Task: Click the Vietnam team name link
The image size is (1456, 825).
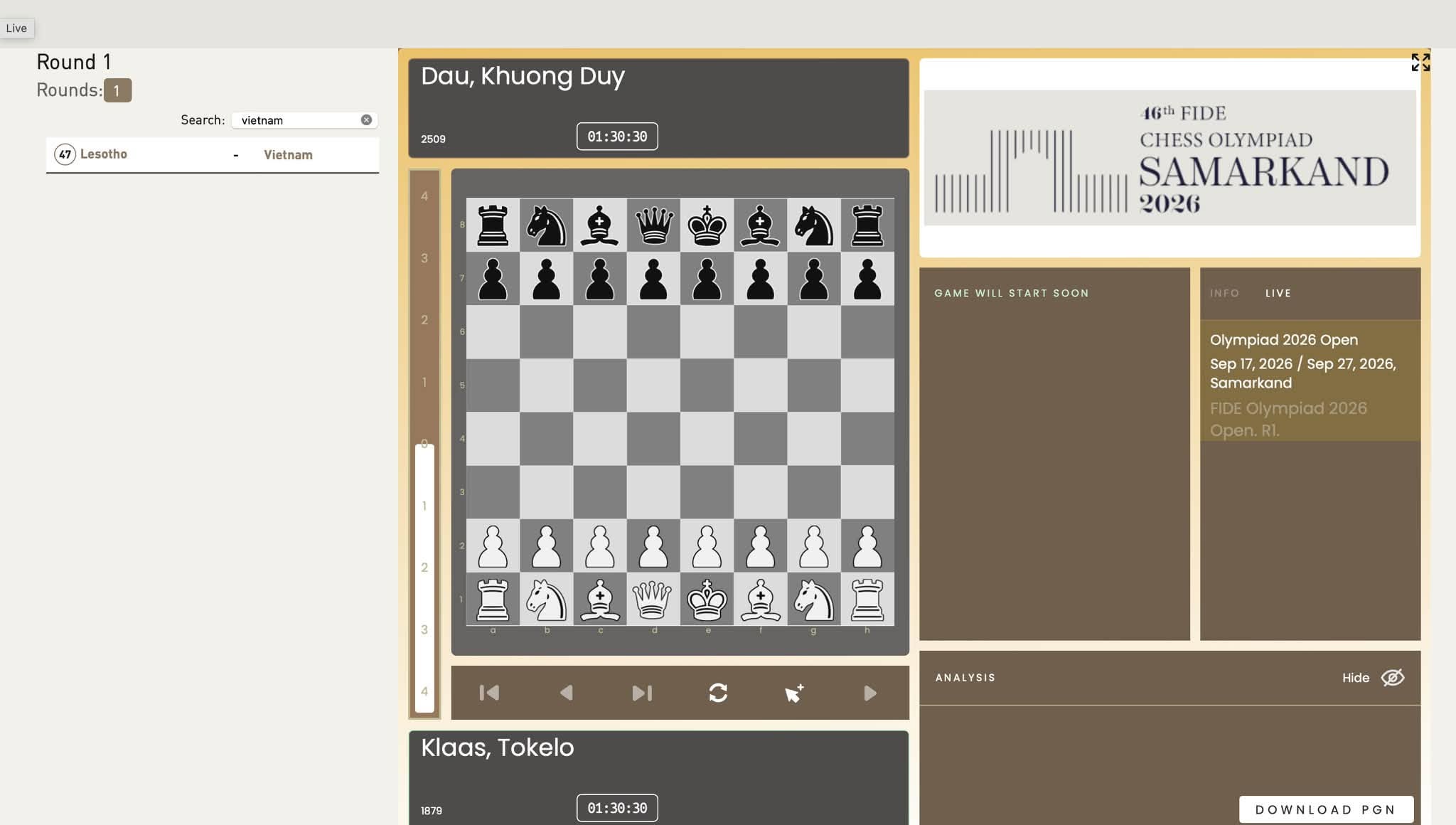Action: 288,154
